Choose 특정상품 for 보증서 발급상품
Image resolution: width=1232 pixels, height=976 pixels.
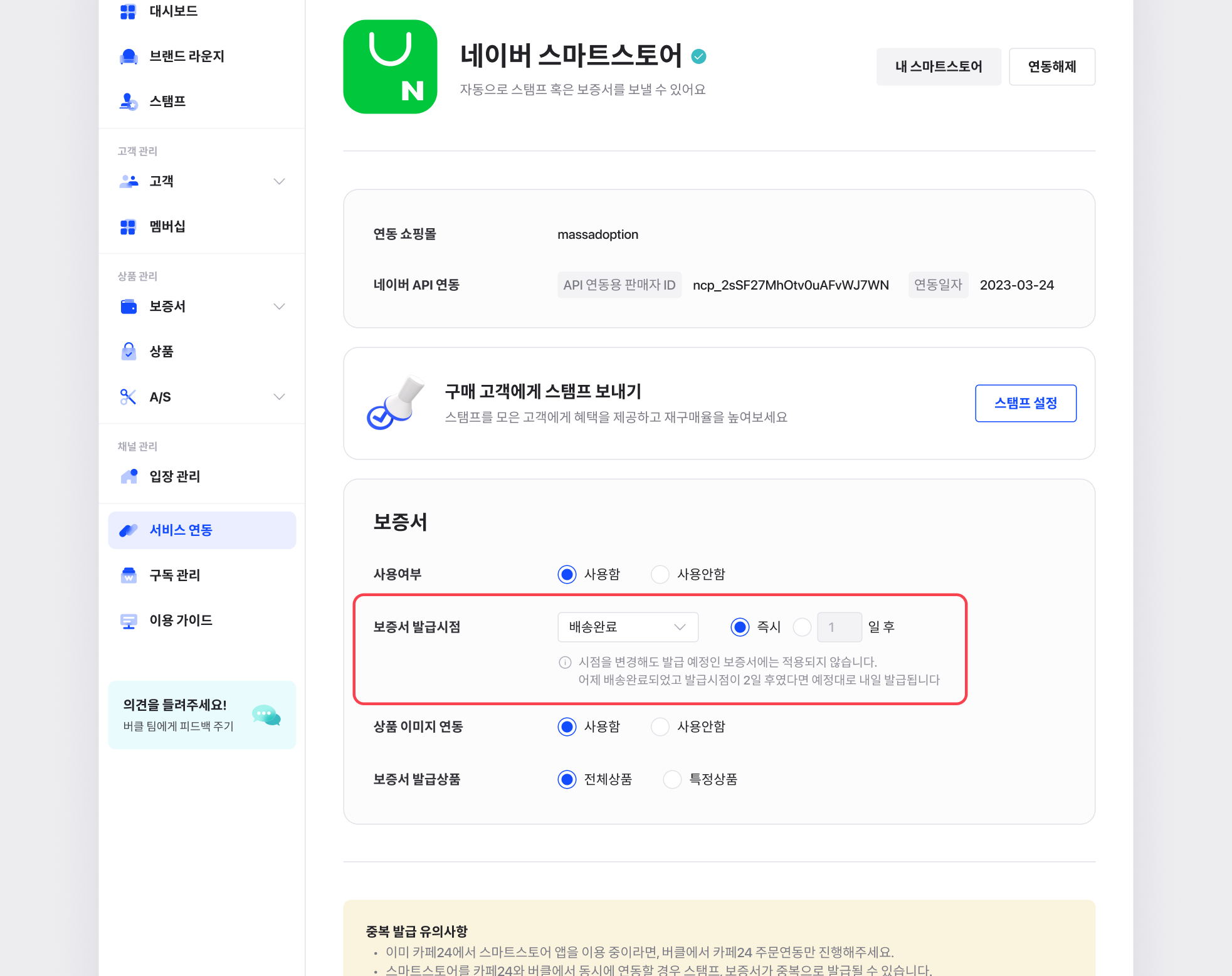pyautogui.click(x=672, y=779)
